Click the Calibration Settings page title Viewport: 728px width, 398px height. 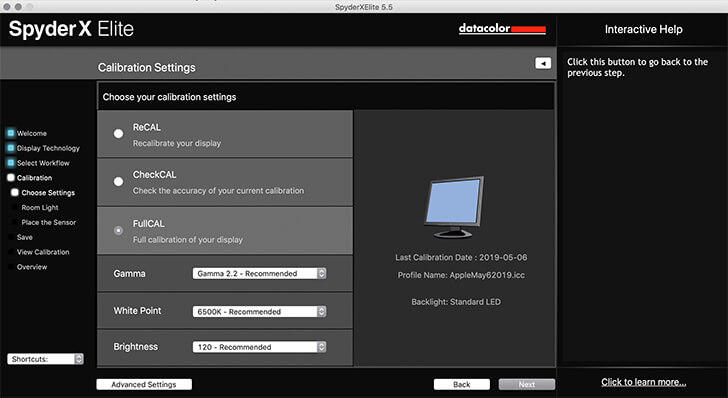coord(147,68)
